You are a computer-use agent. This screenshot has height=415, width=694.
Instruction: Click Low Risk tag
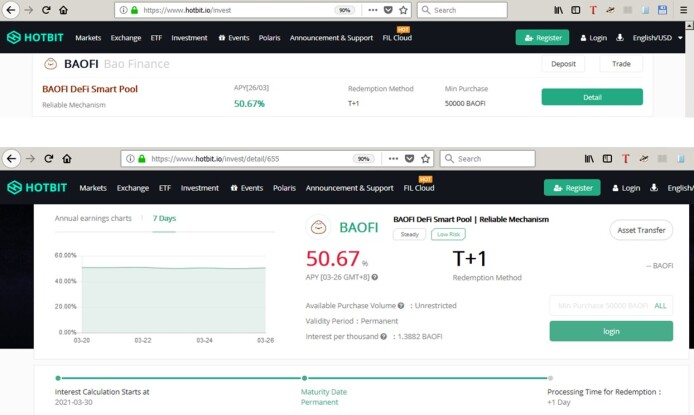(x=448, y=234)
